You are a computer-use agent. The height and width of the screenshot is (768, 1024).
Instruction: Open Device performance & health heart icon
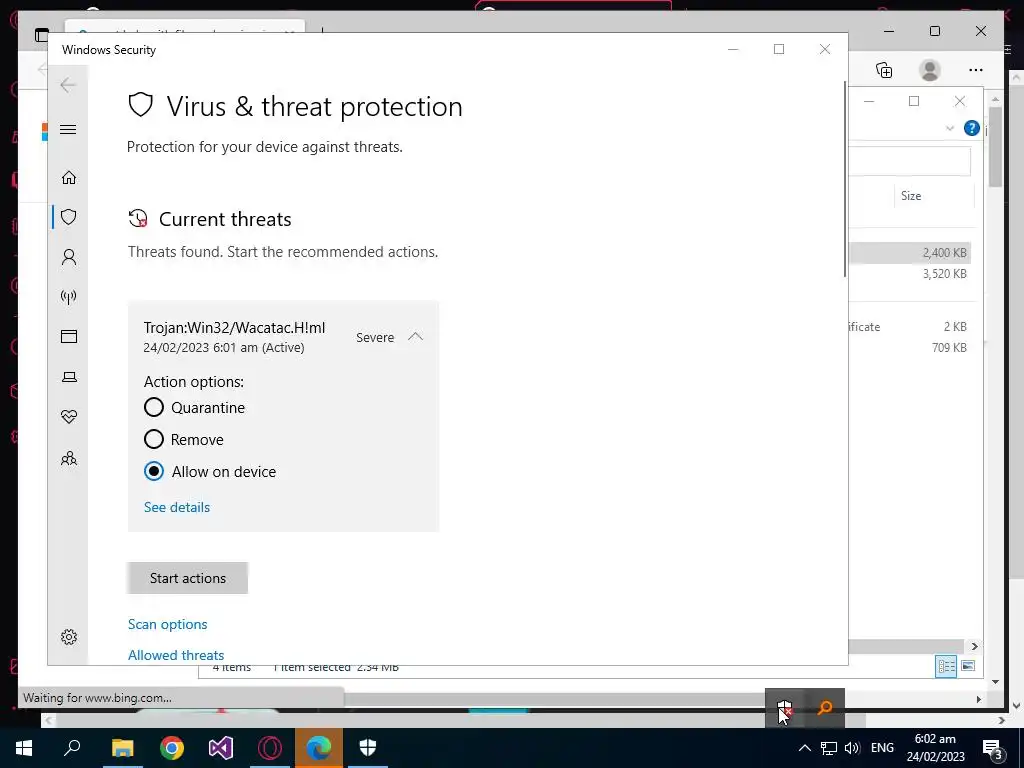pyautogui.click(x=69, y=417)
